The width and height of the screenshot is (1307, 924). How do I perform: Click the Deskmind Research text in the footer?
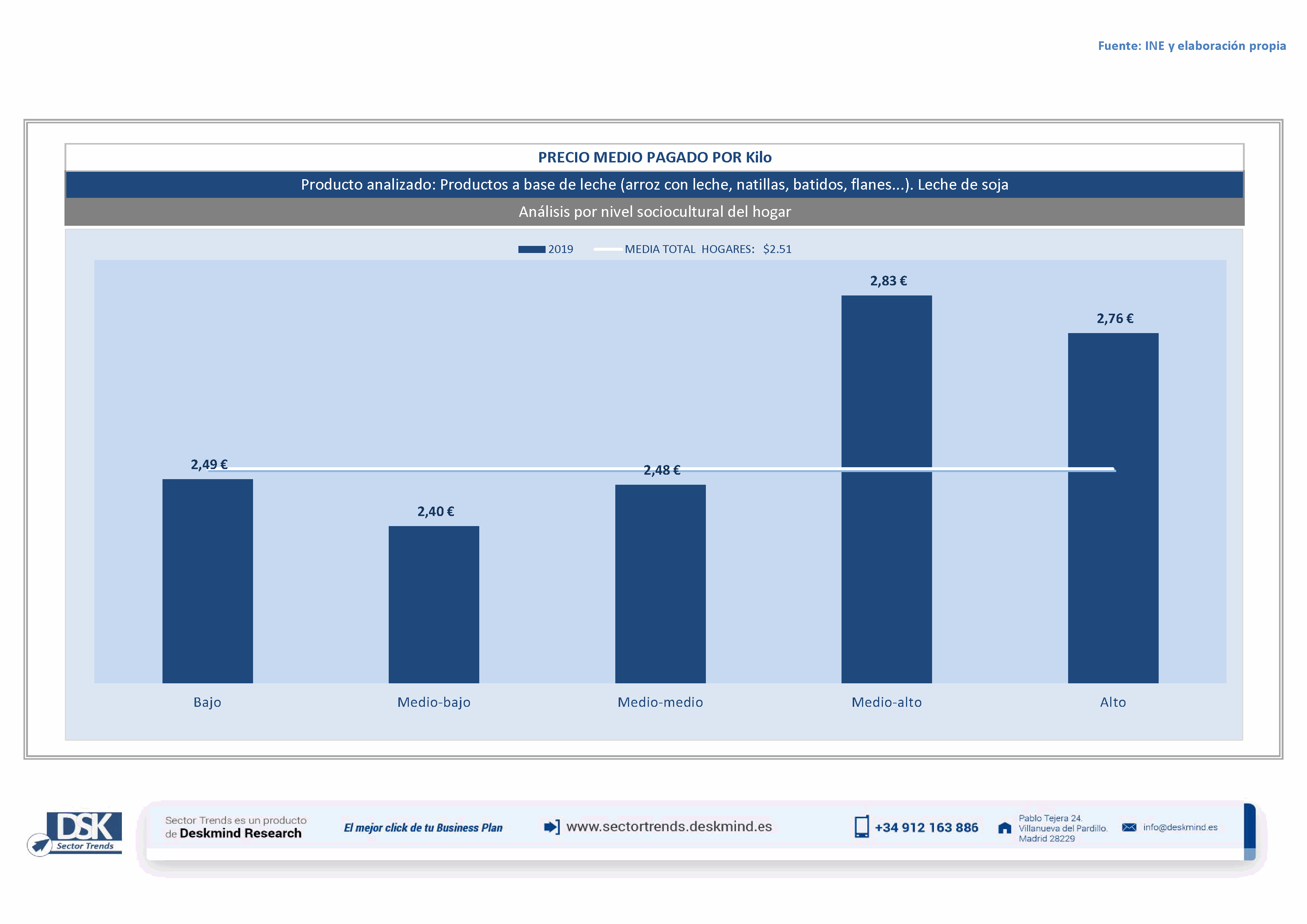(240, 833)
